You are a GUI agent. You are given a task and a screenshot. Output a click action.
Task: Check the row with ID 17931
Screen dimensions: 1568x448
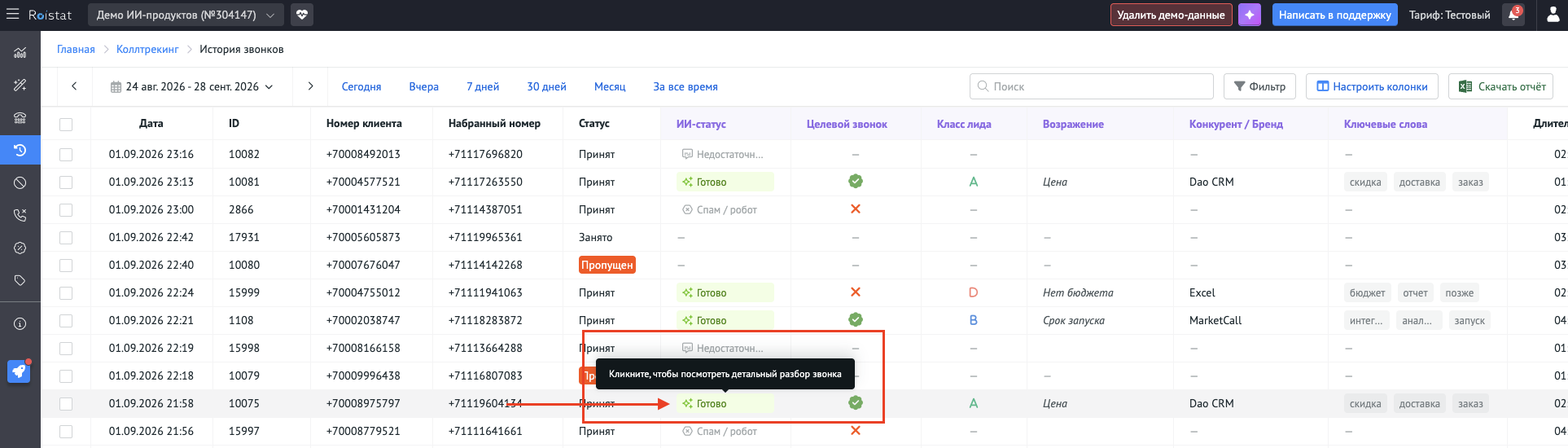tap(66, 238)
